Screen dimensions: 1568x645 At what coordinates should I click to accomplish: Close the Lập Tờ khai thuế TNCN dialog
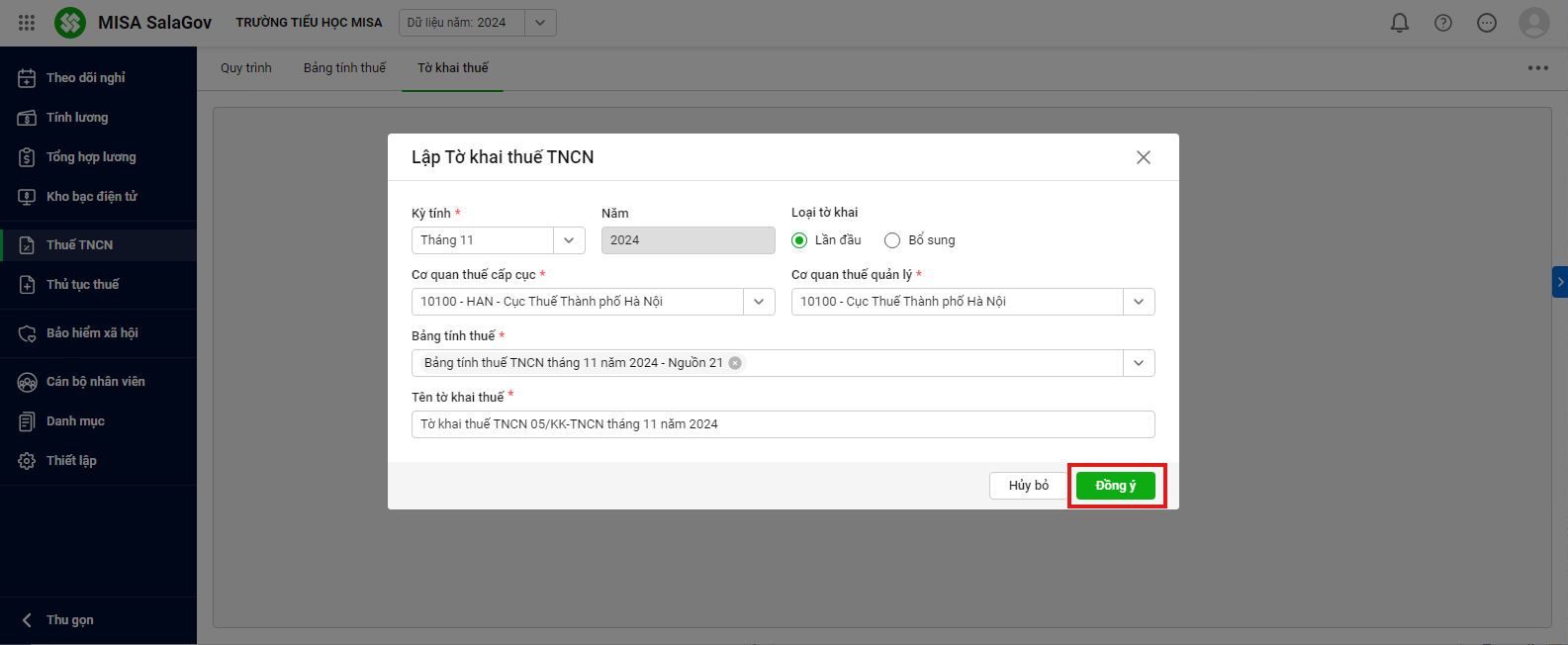coord(1144,157)
